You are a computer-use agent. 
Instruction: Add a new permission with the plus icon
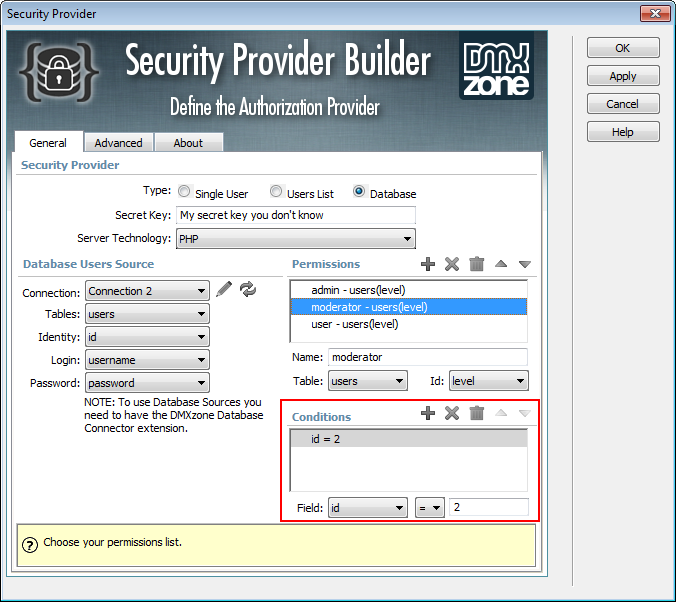coord(428,264)
